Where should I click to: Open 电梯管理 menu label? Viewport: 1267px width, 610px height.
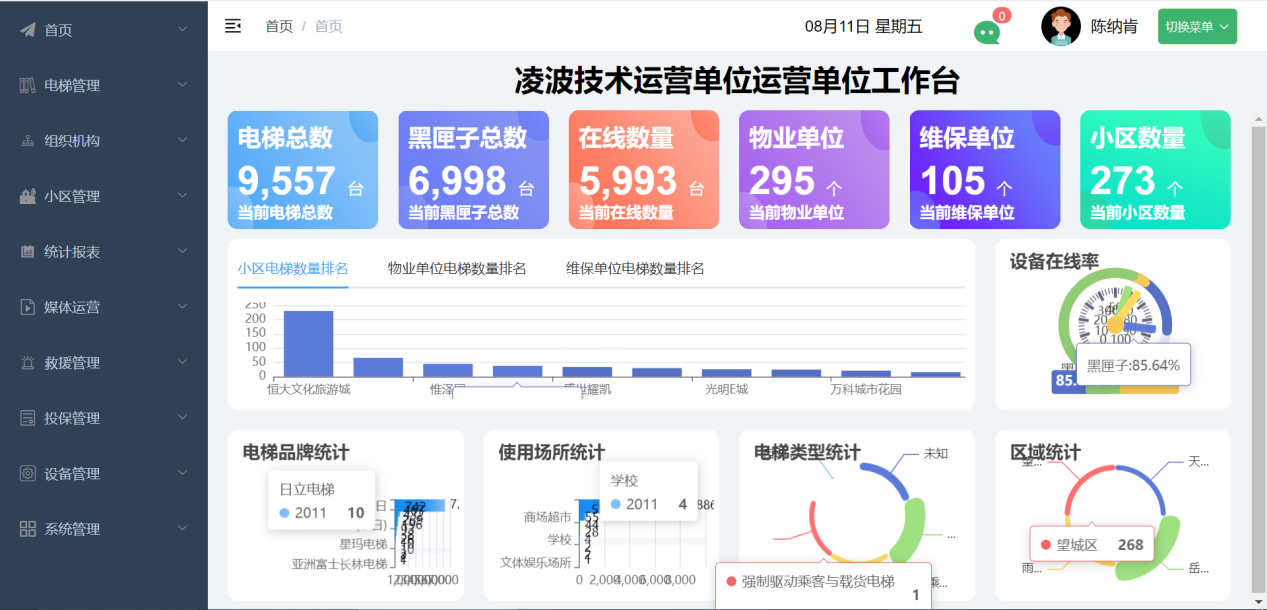[x=72, y=86]
